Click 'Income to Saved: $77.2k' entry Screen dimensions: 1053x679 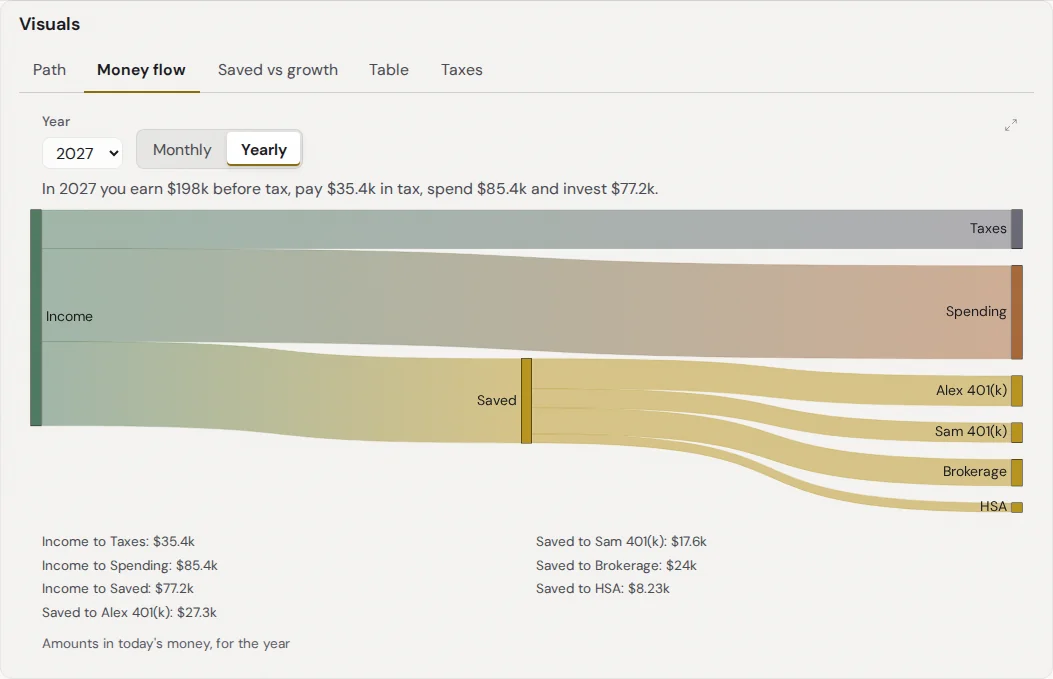click(x=118, y=588)
